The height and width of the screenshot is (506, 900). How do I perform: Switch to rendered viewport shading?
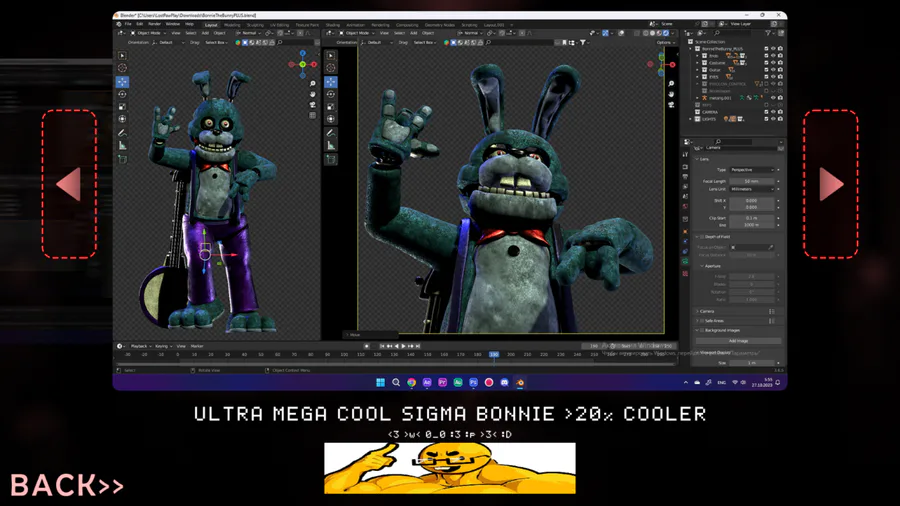(666, 33)
